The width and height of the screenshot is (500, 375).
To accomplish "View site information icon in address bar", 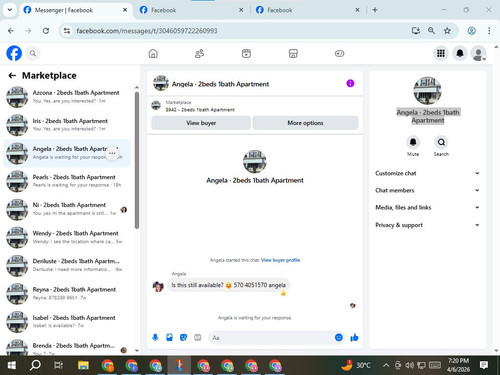I will click(x=67, y=31).
